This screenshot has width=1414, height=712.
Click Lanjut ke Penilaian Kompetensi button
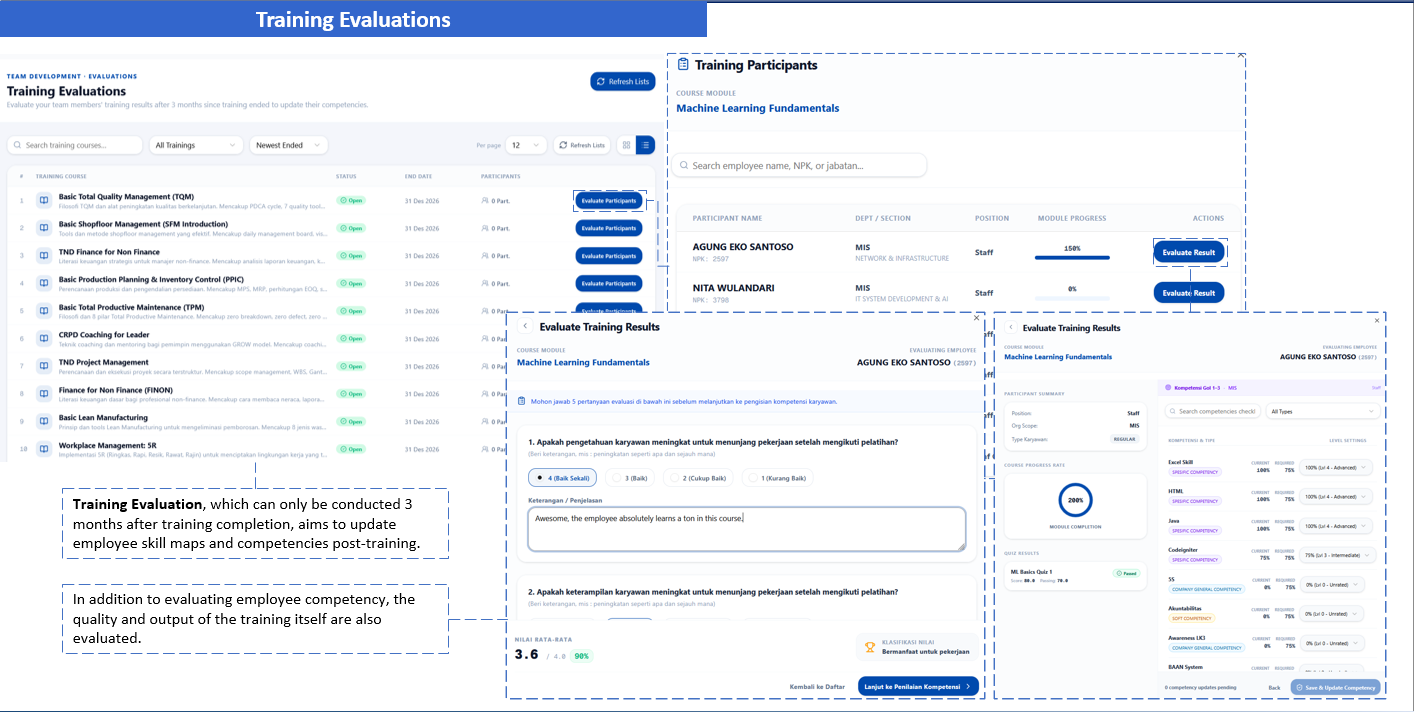(x=918, y=687)
